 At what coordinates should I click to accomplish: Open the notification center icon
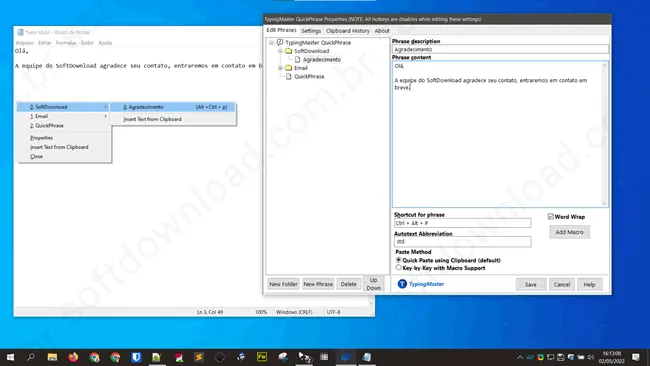click(636, 357)
